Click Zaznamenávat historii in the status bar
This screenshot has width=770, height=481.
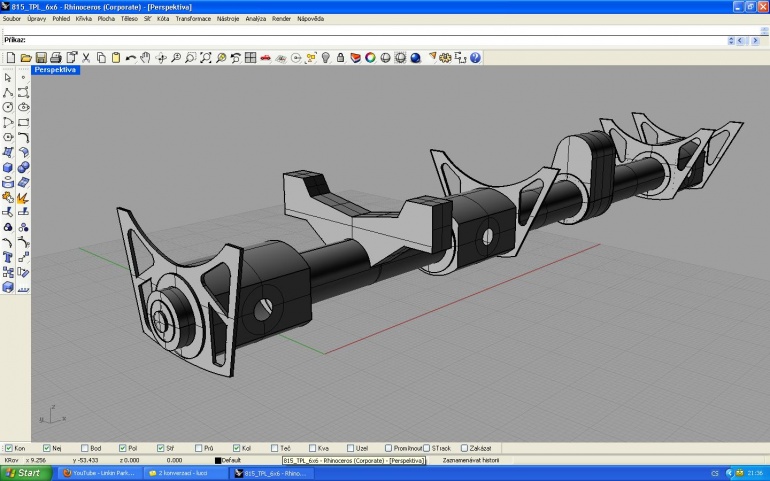pyautogui.click(x=470, y=460)
